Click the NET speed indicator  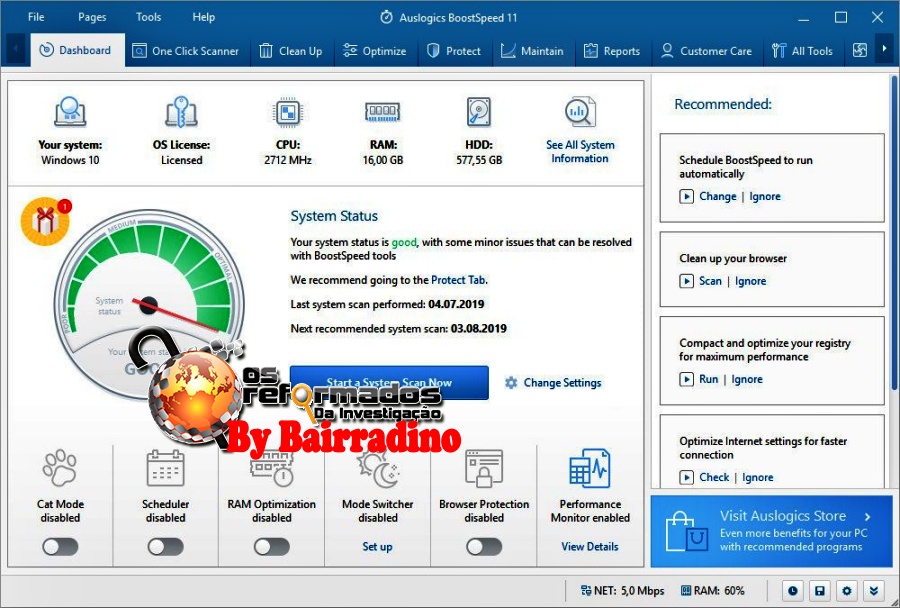[623, 590]
